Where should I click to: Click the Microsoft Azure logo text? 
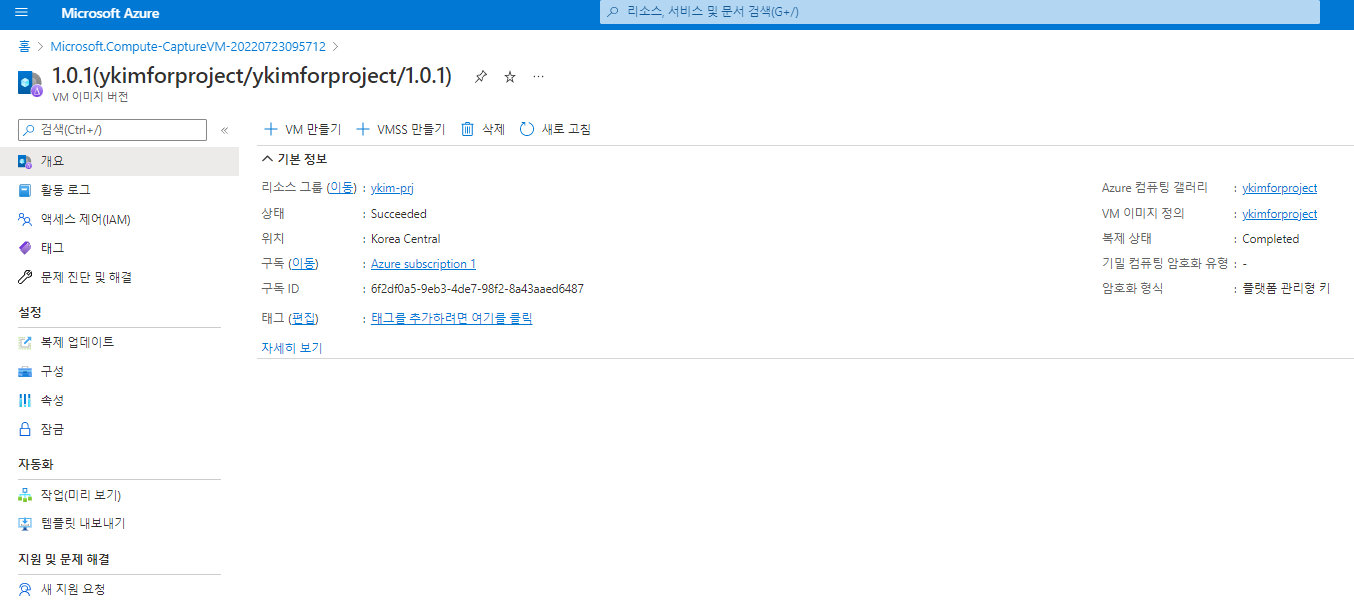[110, 13]
